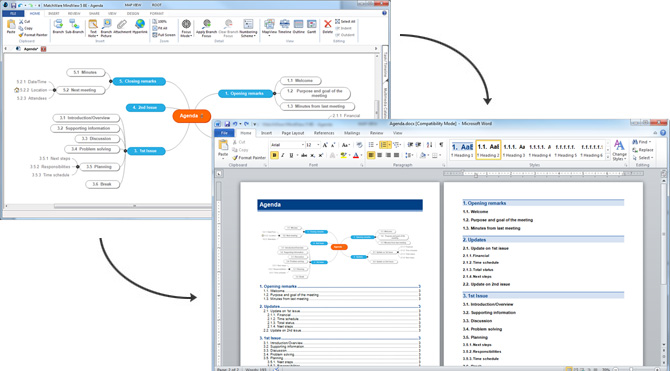Click Sort icon in Word paragraph group
The image size is (670, 371).
pos(429,145)
